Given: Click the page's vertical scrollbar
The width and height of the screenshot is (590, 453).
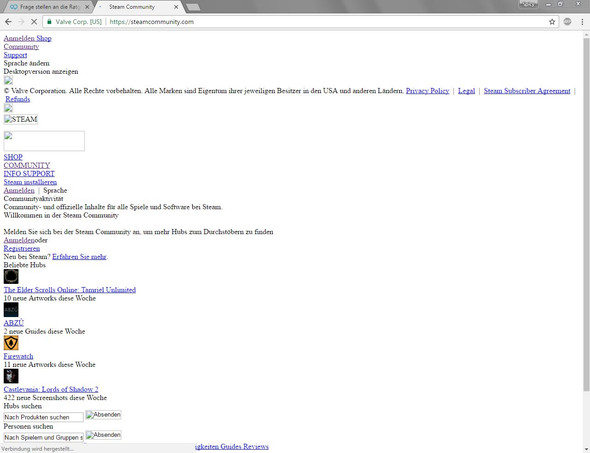Looking at the screenshot, I should [586, 214].
